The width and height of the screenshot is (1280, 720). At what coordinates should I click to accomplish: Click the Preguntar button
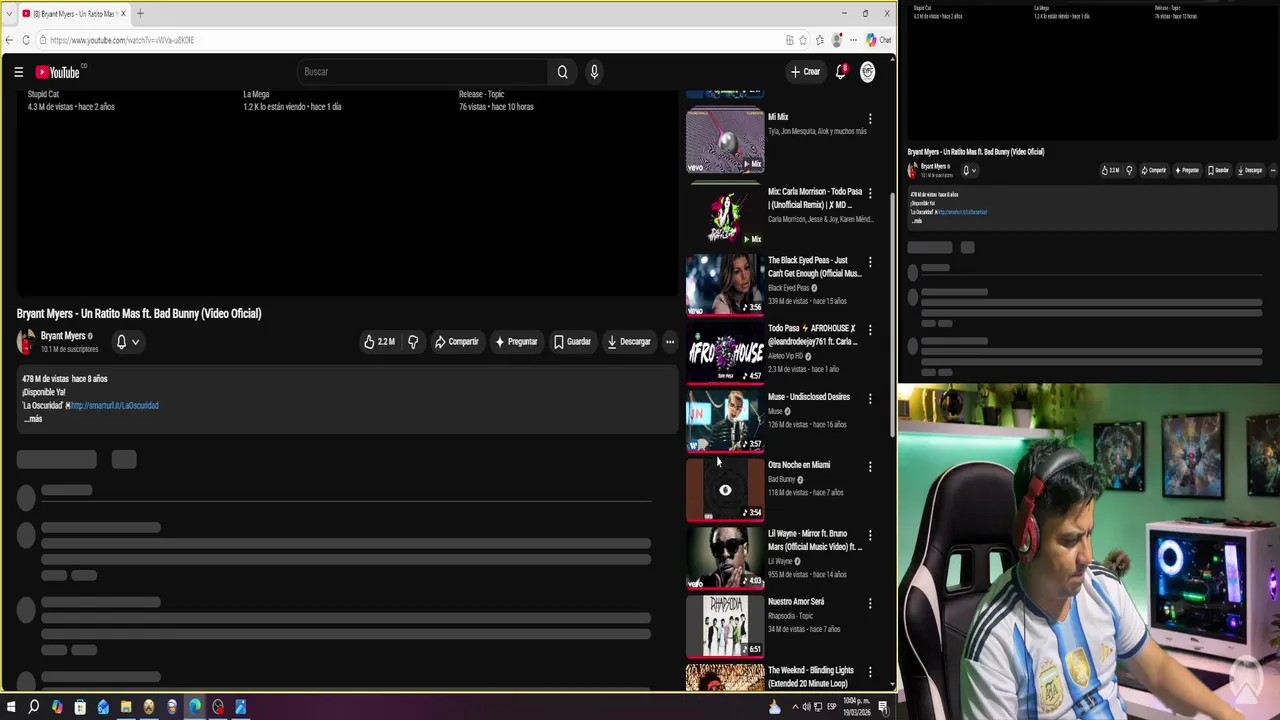[516, 342]
